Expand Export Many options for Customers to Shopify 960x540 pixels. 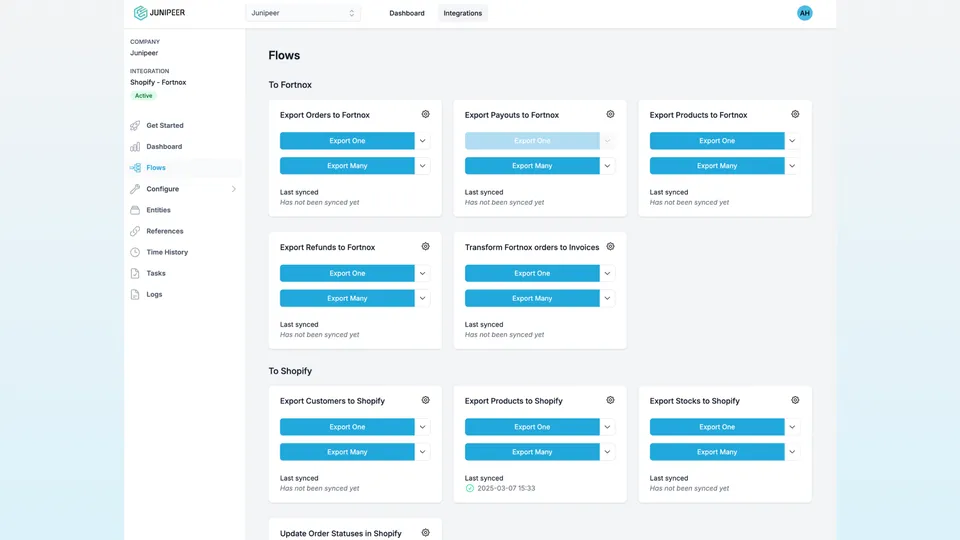tap(422, 452)
